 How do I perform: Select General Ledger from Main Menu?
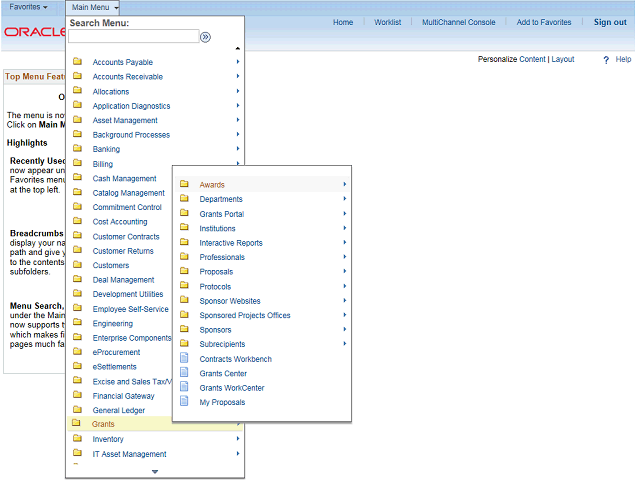click(x=119, y=410)
